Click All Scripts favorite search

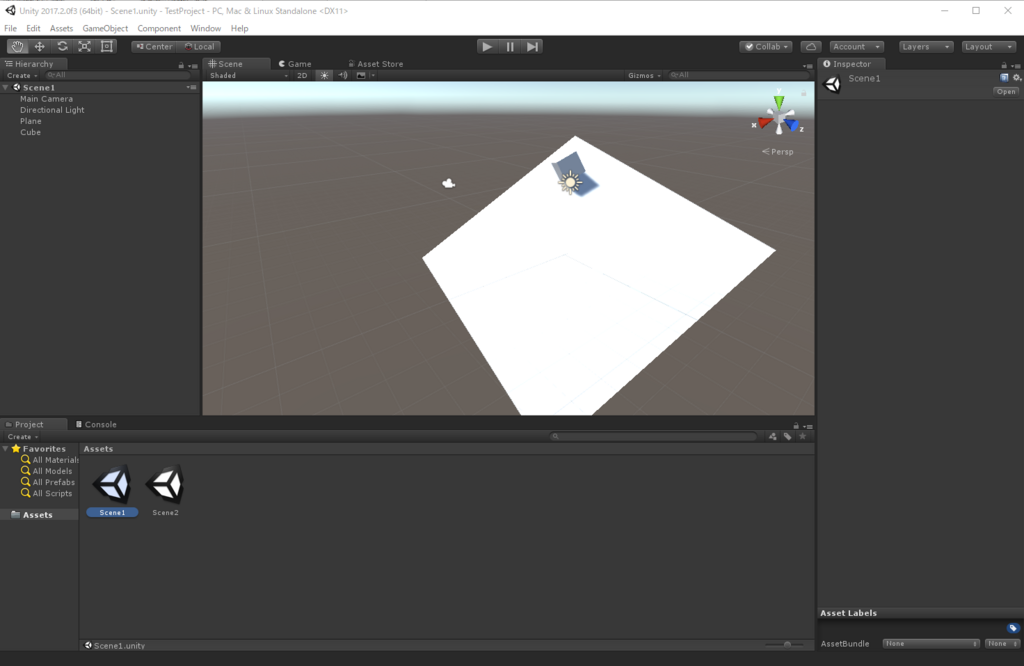point(46,493)
